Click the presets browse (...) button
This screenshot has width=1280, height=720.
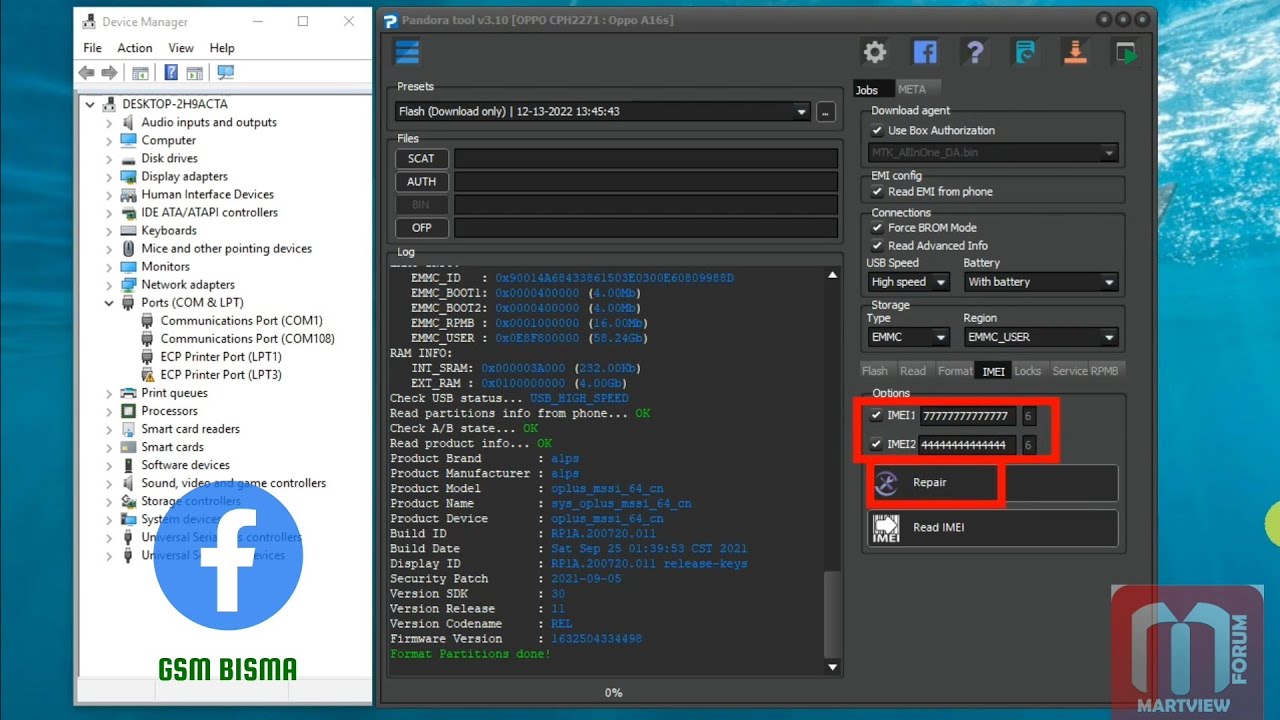(x=826, y=112)
